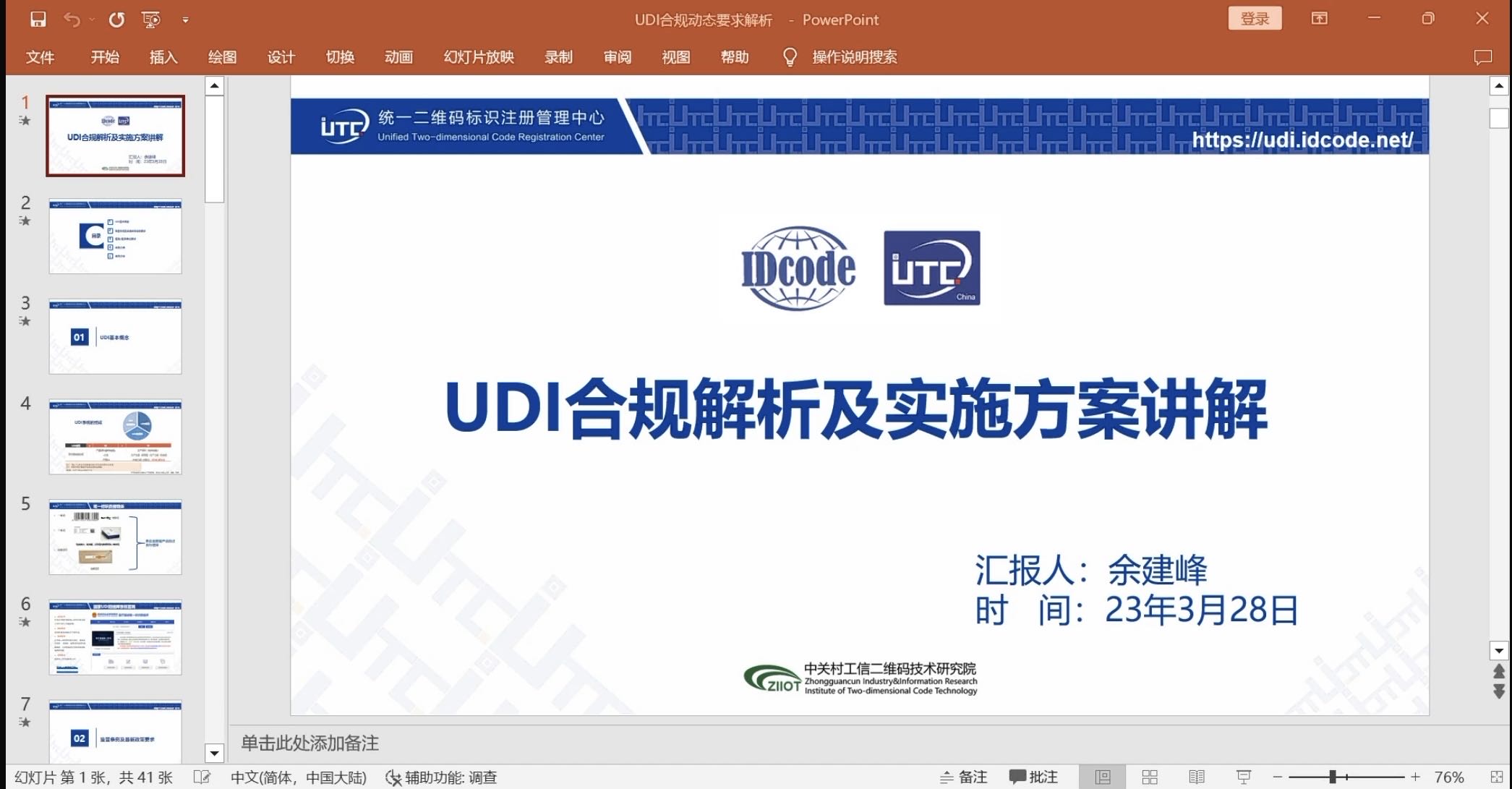Switch to the 切换 tab

(340, 57)
